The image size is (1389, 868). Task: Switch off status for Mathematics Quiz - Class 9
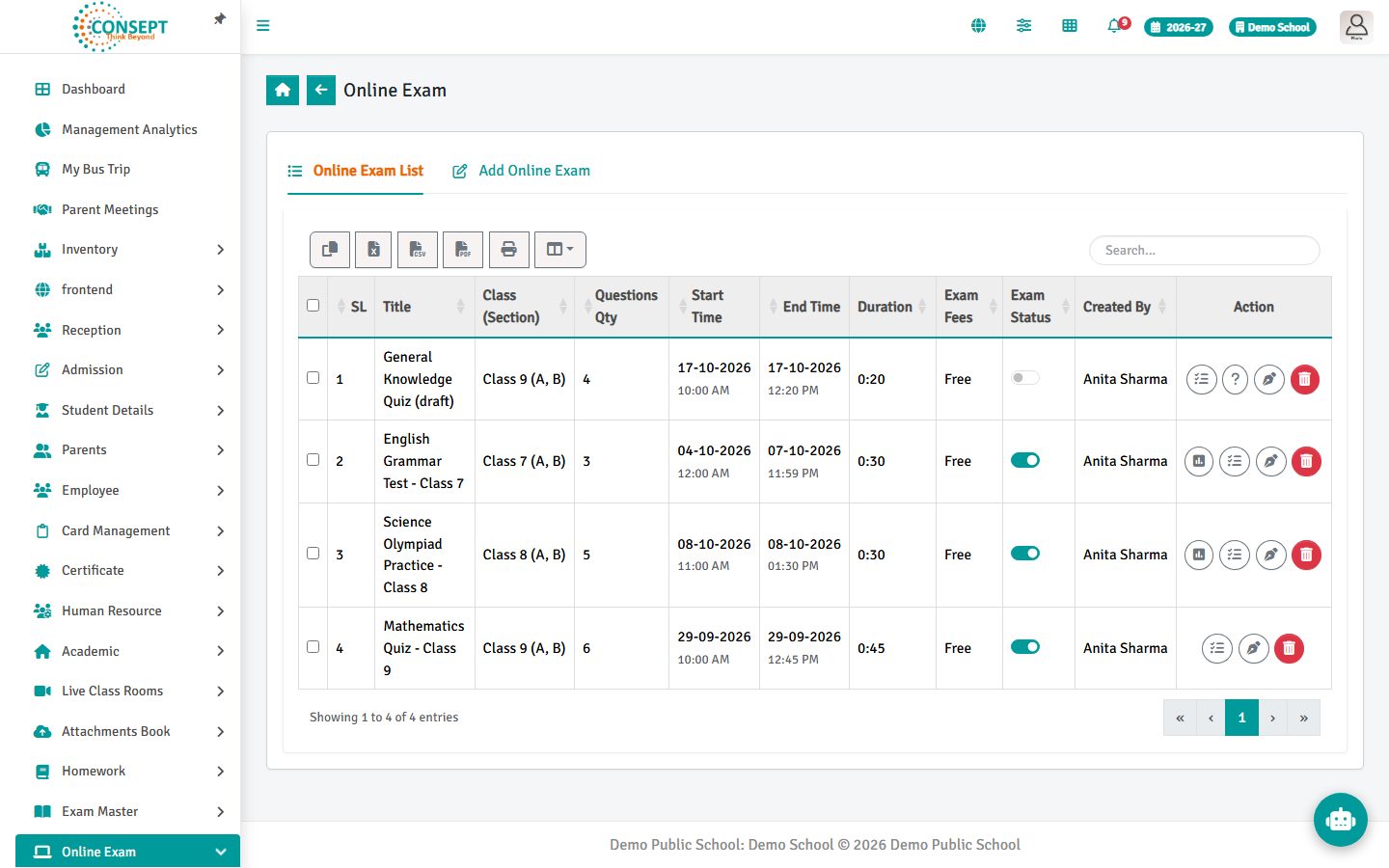(1025, 647)
